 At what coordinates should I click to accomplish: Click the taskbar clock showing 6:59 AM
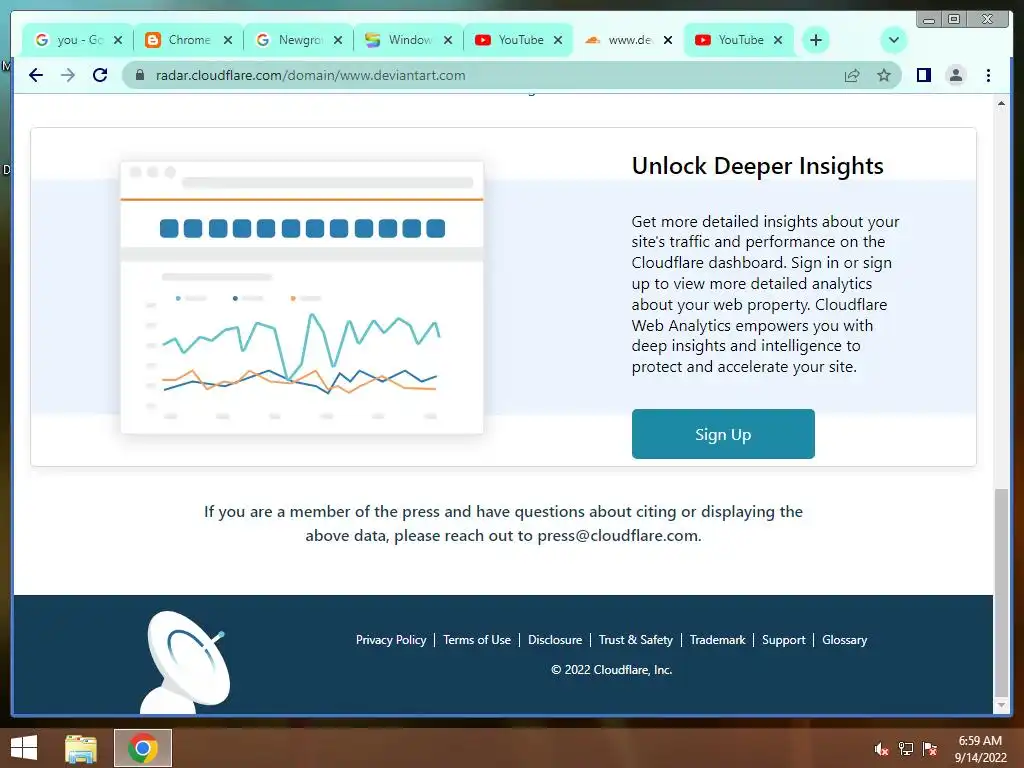[x=980, y=748]
